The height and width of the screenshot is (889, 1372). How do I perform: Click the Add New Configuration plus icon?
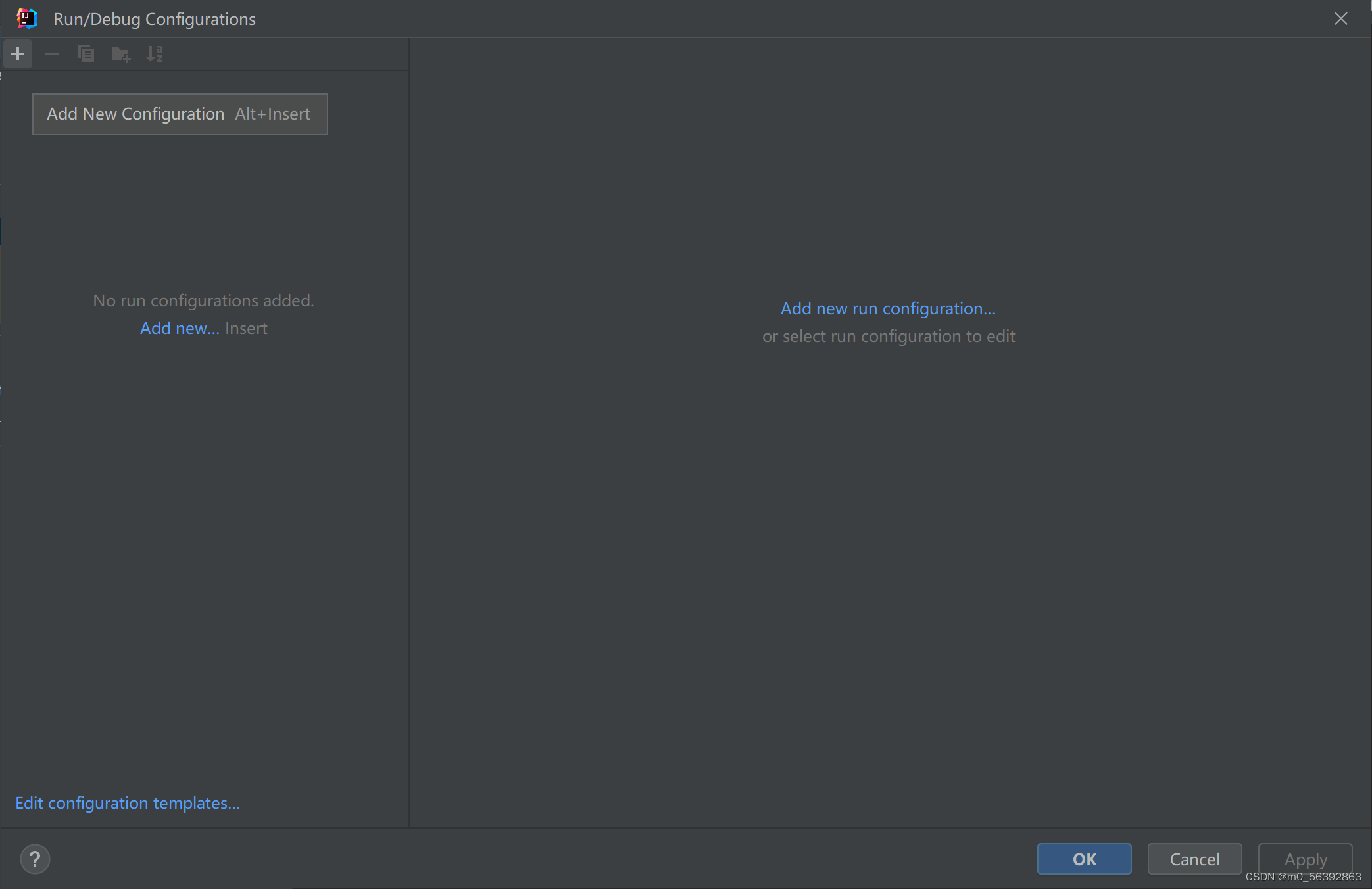coord(18,54)
